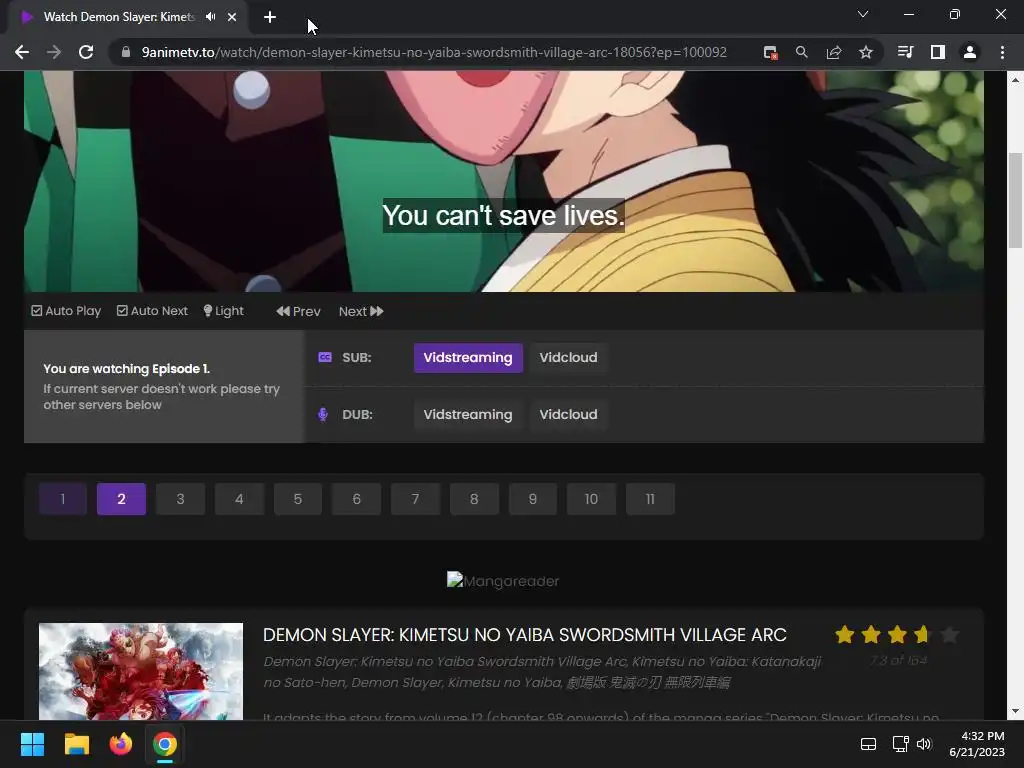Select the DUB Vidstreaming server
Viewport: 1024px width, 768px height.
(x=468, y=415)
